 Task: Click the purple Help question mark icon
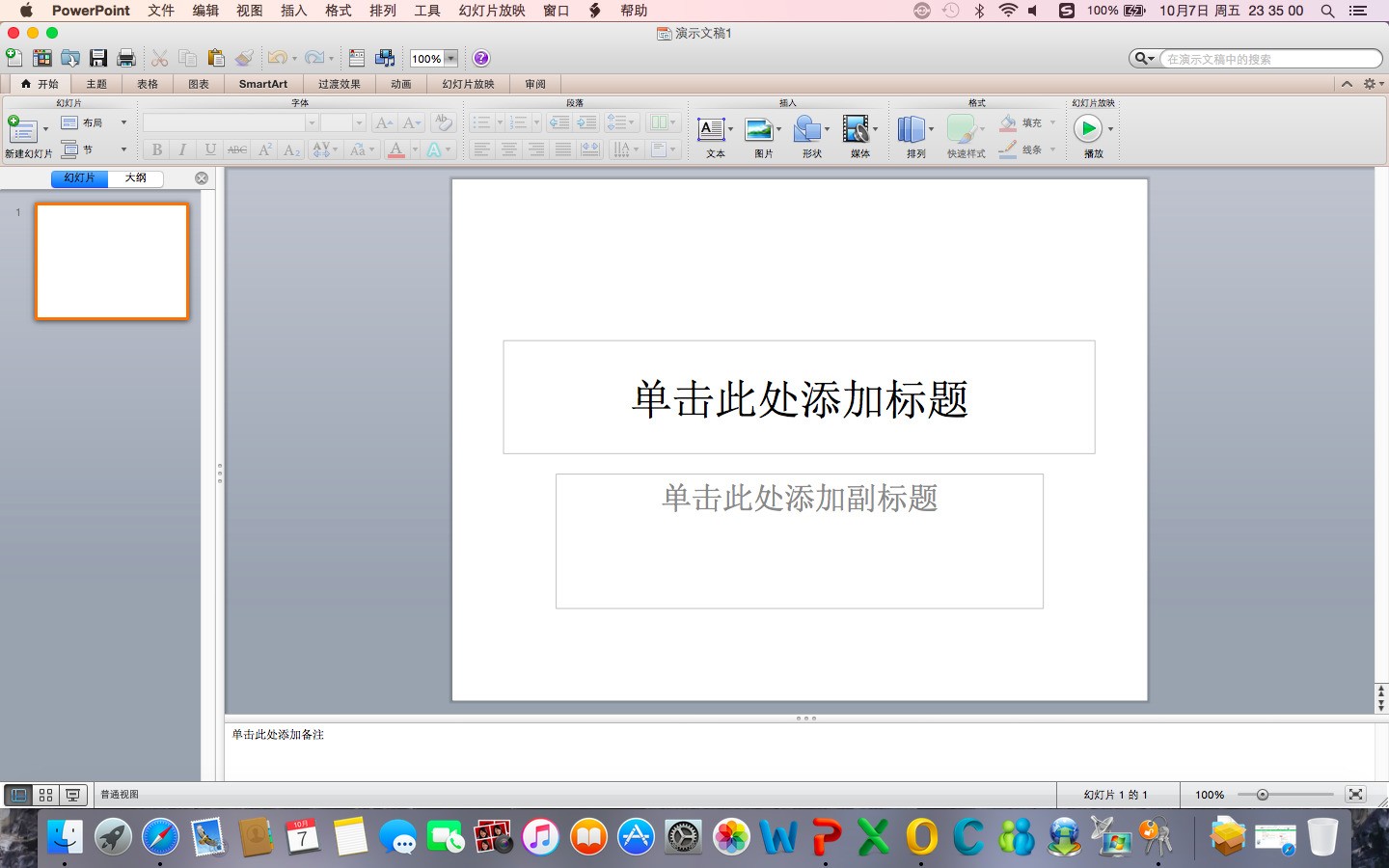pyautogui.click(x=481, y=59)
